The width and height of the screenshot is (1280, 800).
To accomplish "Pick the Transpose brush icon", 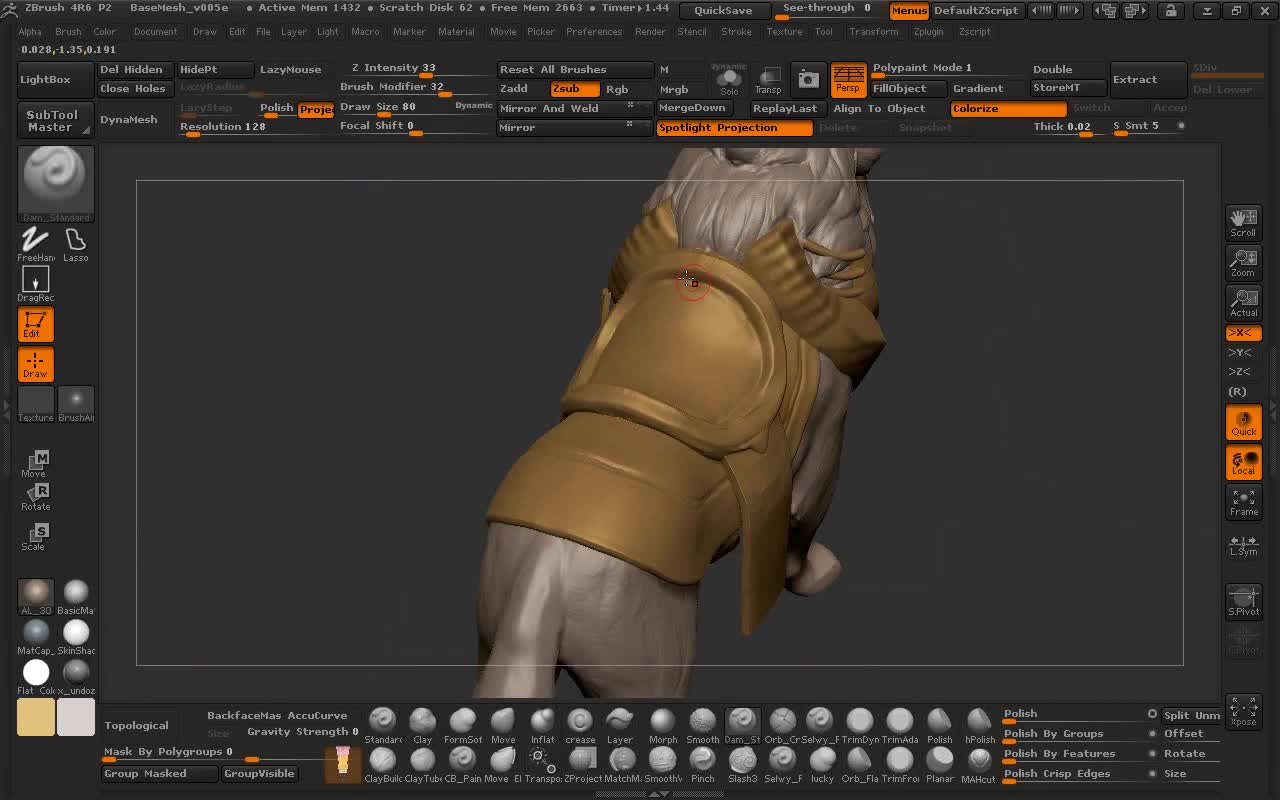I will [x=543, y=765].
